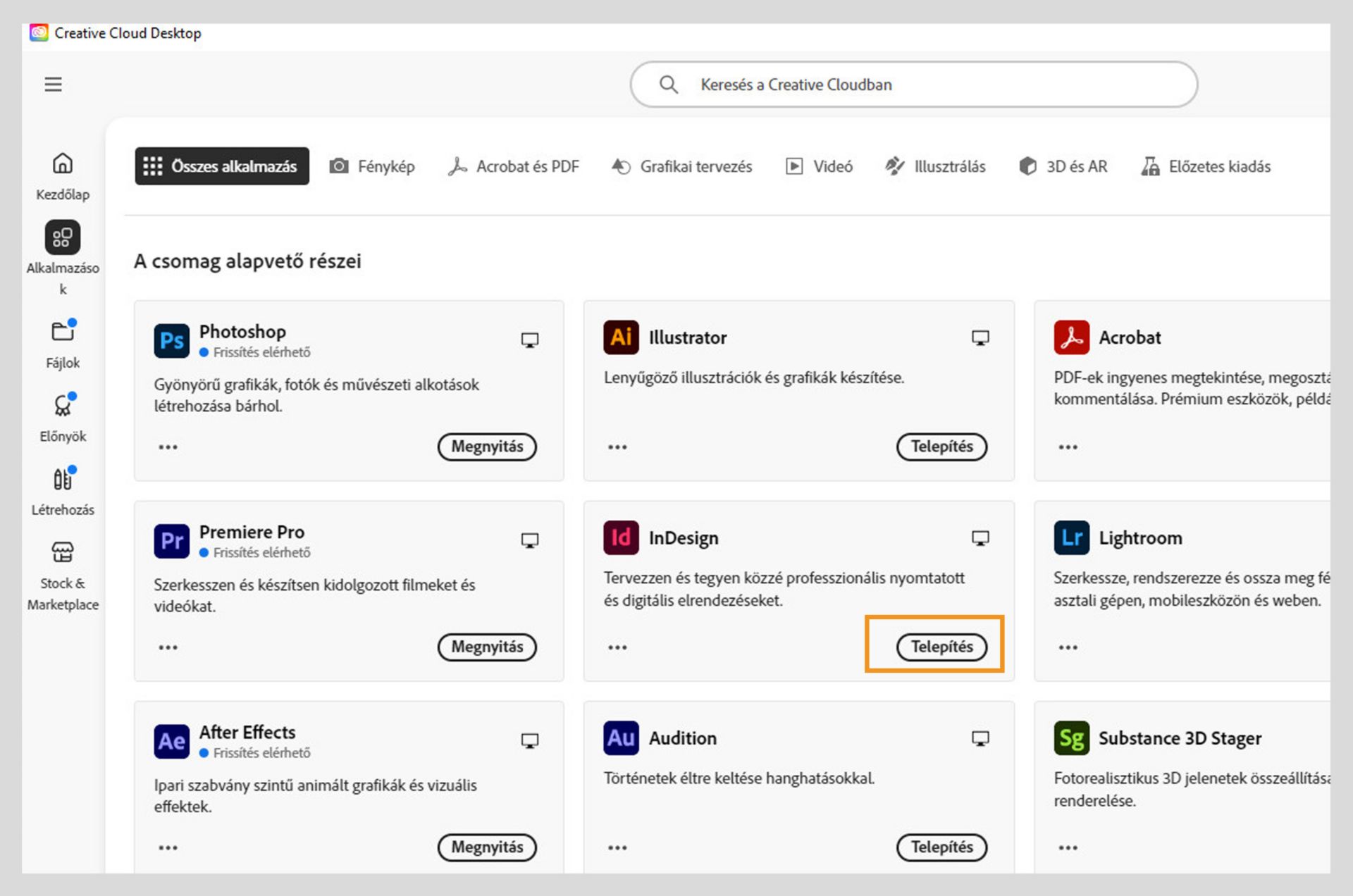Click the InDesign Id app icon

(x=620, y=538)
